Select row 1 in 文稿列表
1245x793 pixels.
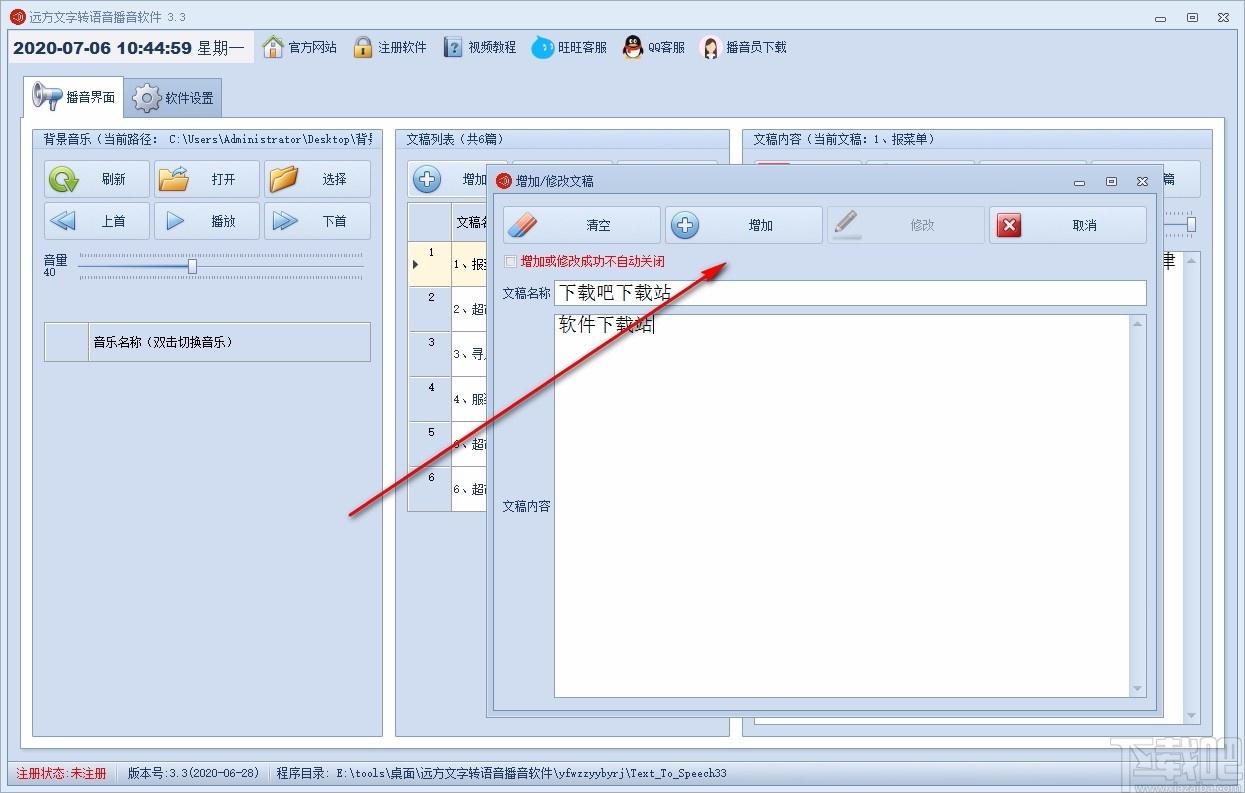pyautogui.click(x=446, y=264)
